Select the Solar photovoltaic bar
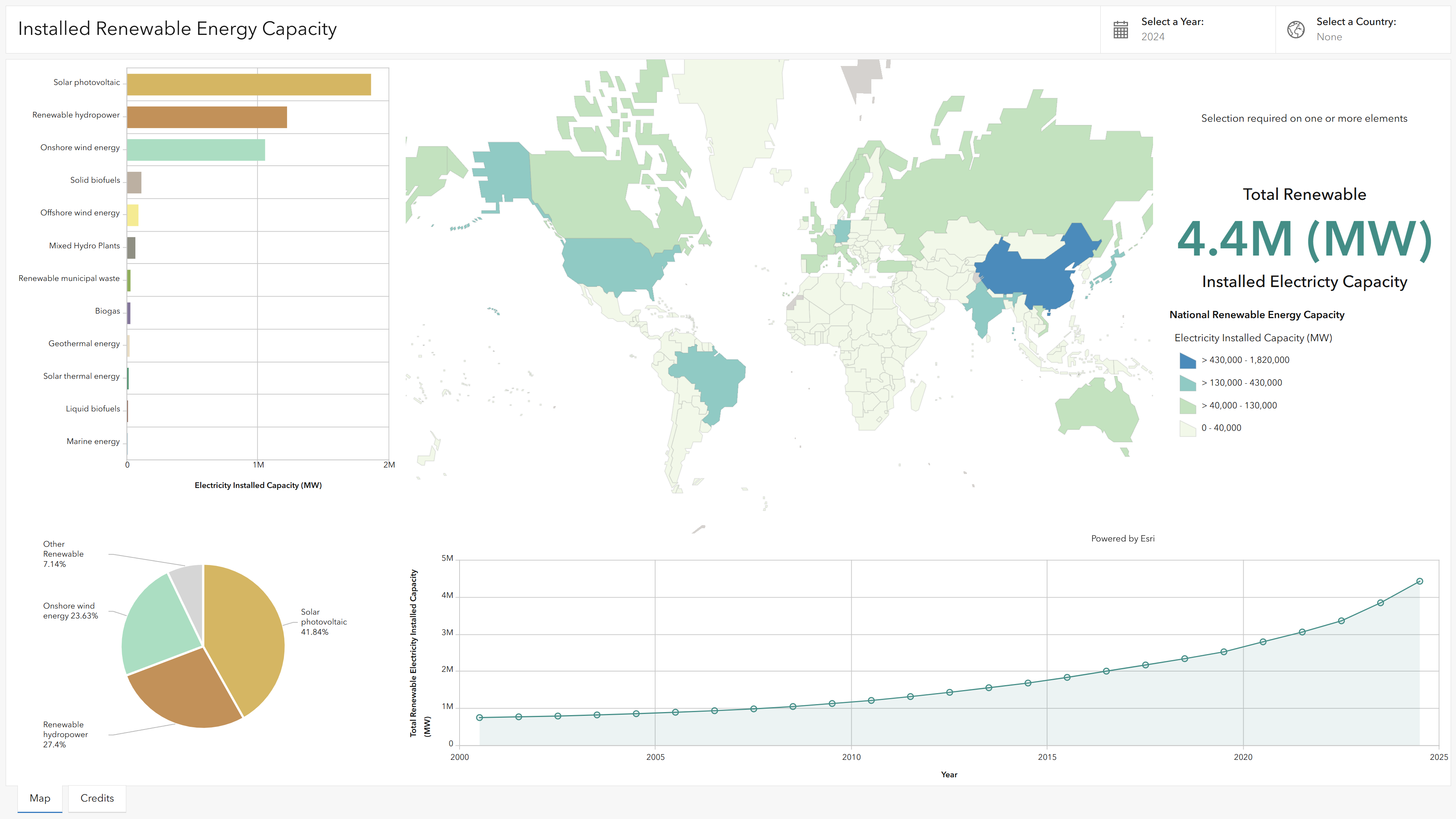This screenshot has width=1456, height=819. coord(249,85)
